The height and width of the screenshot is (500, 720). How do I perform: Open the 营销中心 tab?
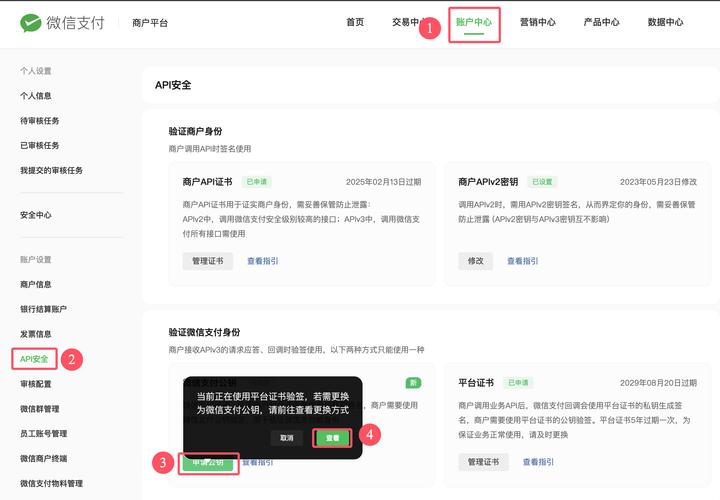pos(538,22)
